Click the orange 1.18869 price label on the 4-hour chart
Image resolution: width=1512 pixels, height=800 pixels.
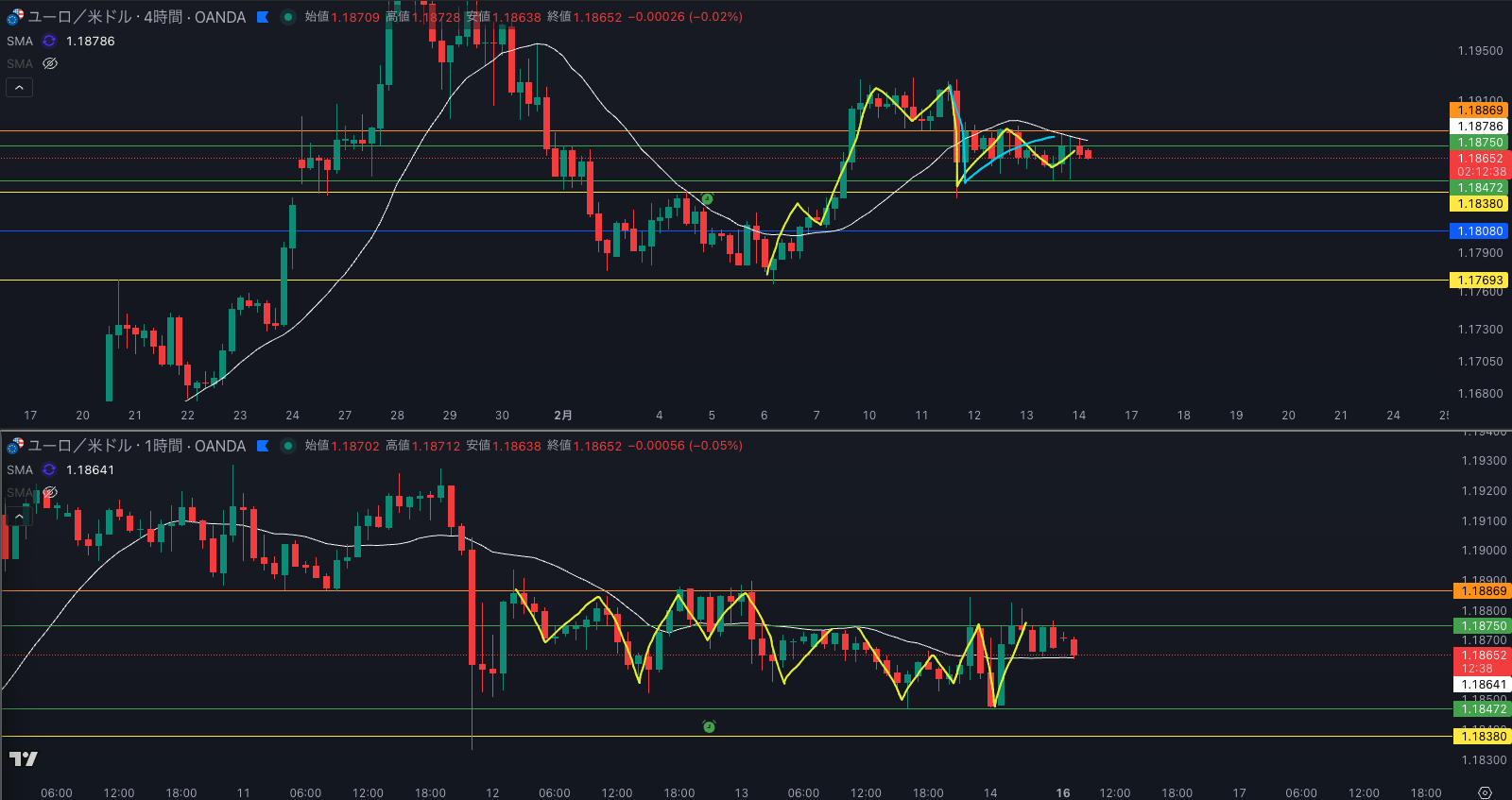1480,111
